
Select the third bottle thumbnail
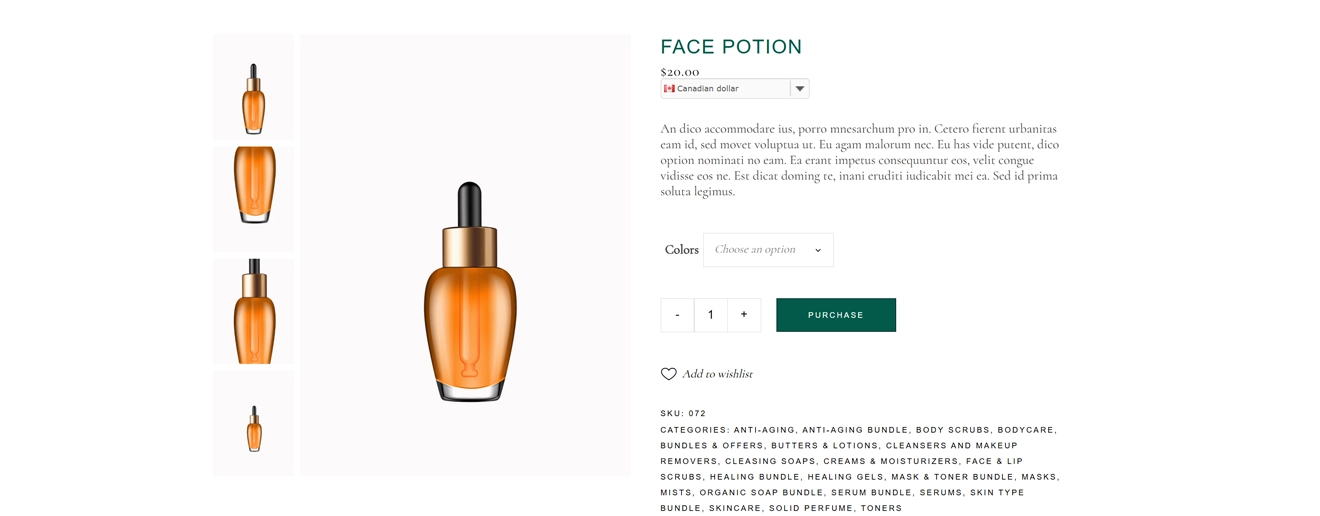click(254, 311)
